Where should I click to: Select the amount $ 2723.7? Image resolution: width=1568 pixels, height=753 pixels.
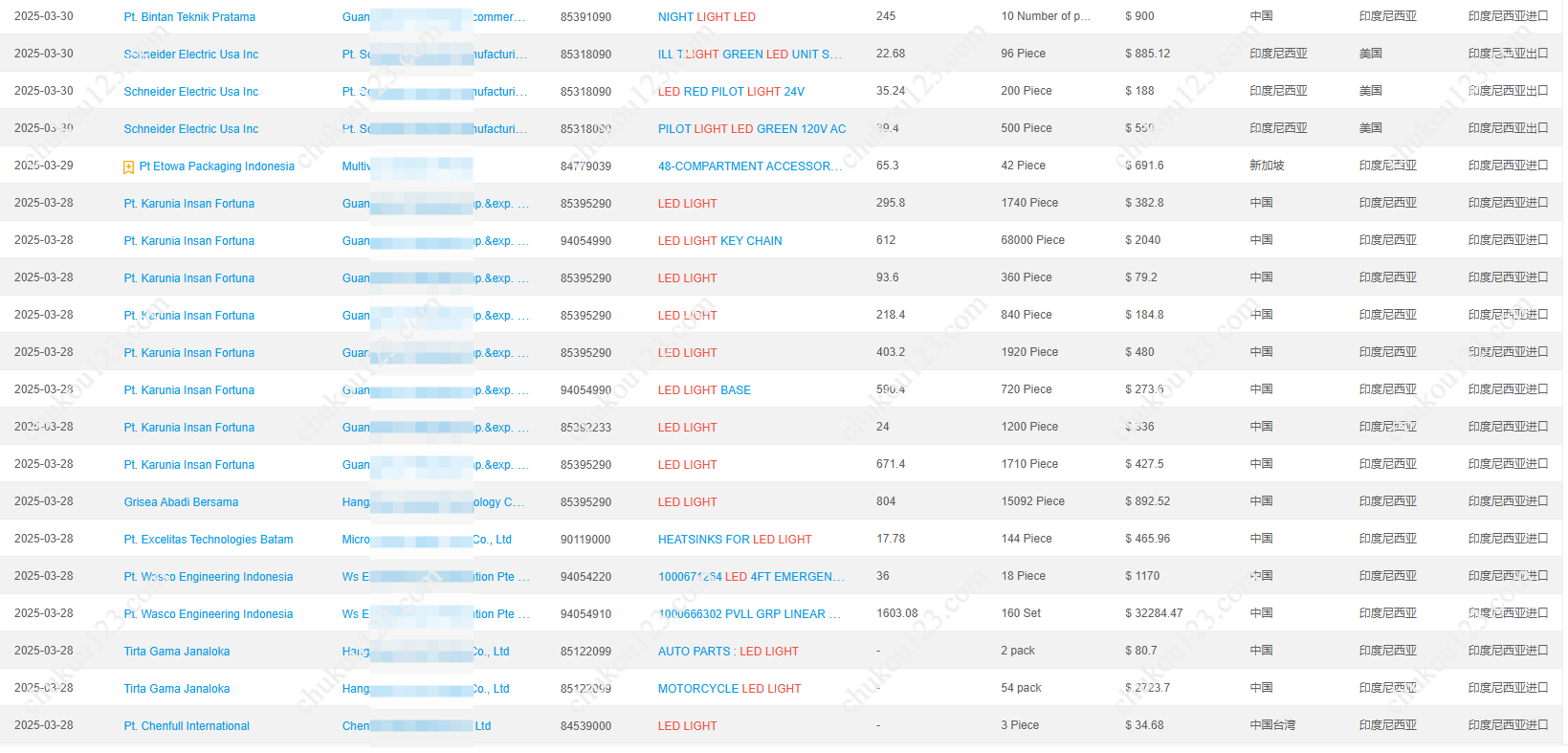pyautogui.click(x=1147, y=688)
